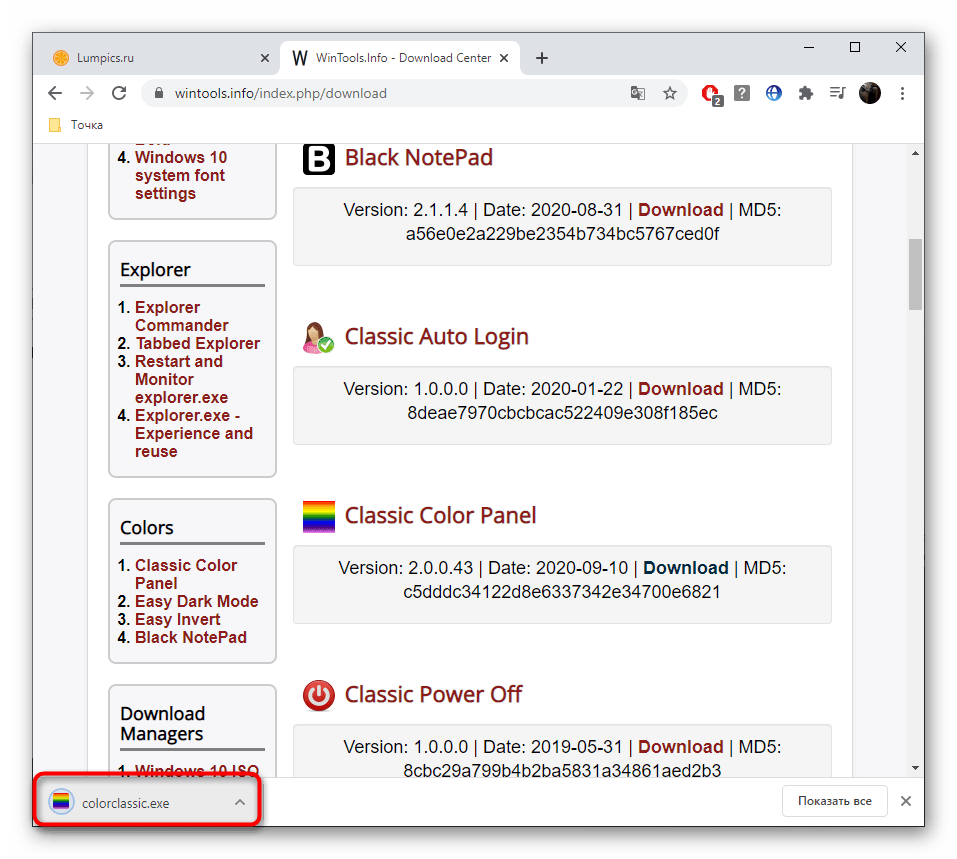Click the browser back arrow
This screenshot has width=957, height=859.
click(55, 93)
